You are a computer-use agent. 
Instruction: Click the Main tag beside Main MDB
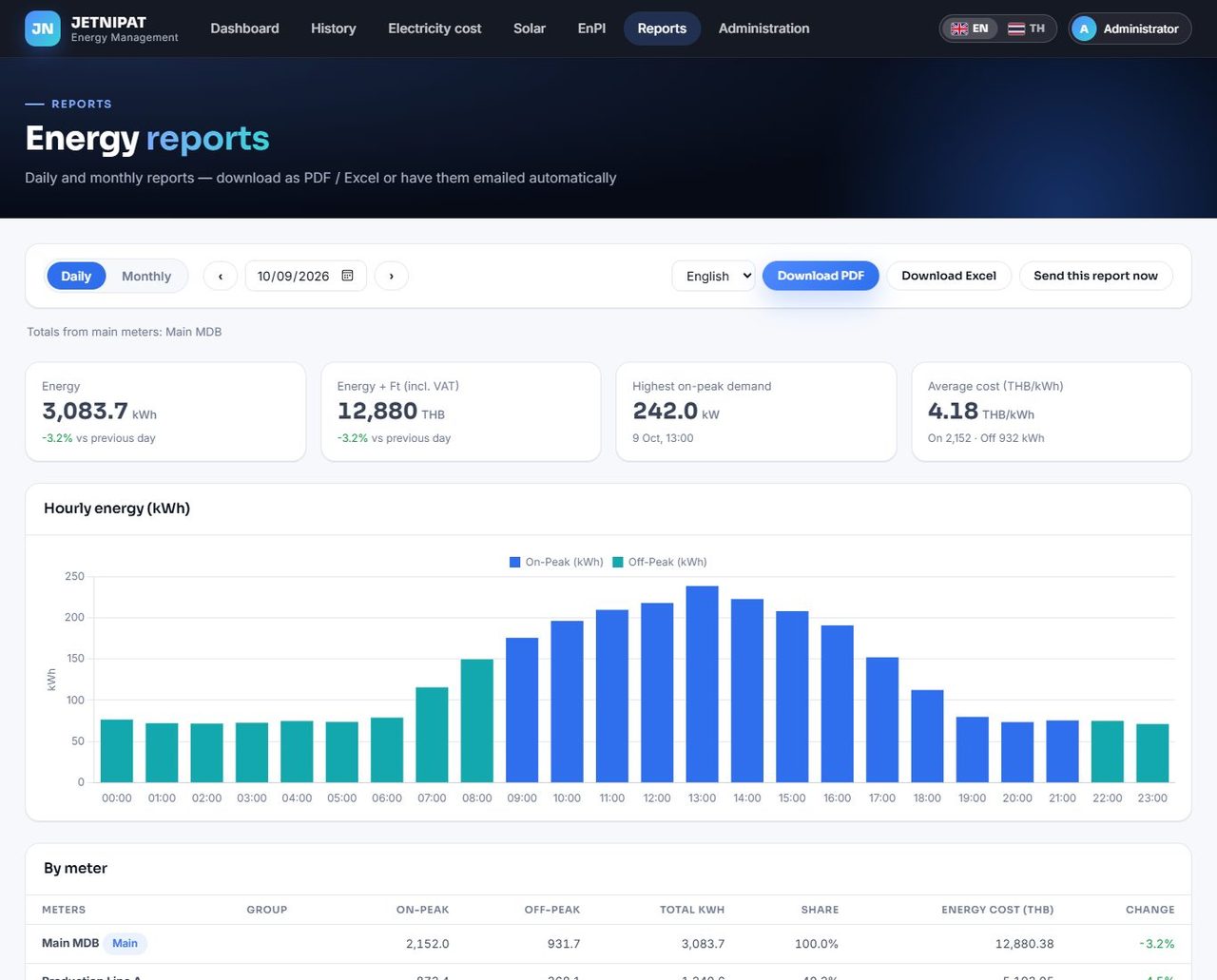[x=125, y=944]
